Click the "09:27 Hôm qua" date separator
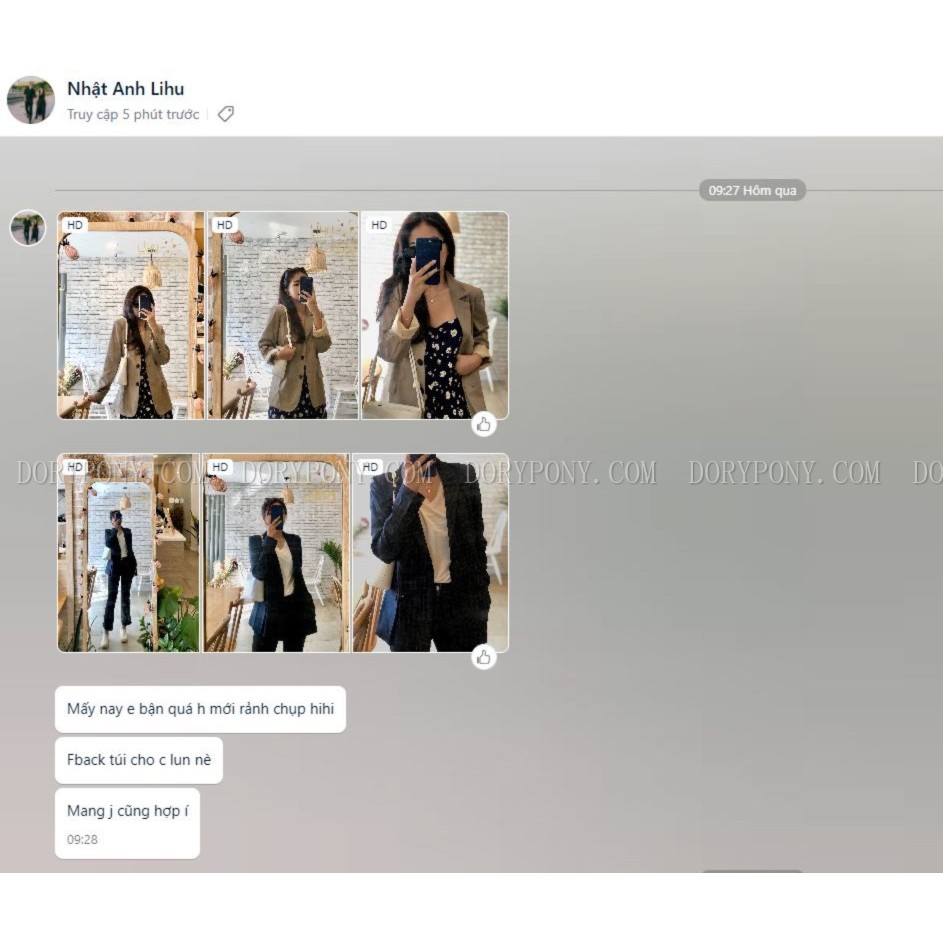 pyautogui.click(x=752, y=190)
